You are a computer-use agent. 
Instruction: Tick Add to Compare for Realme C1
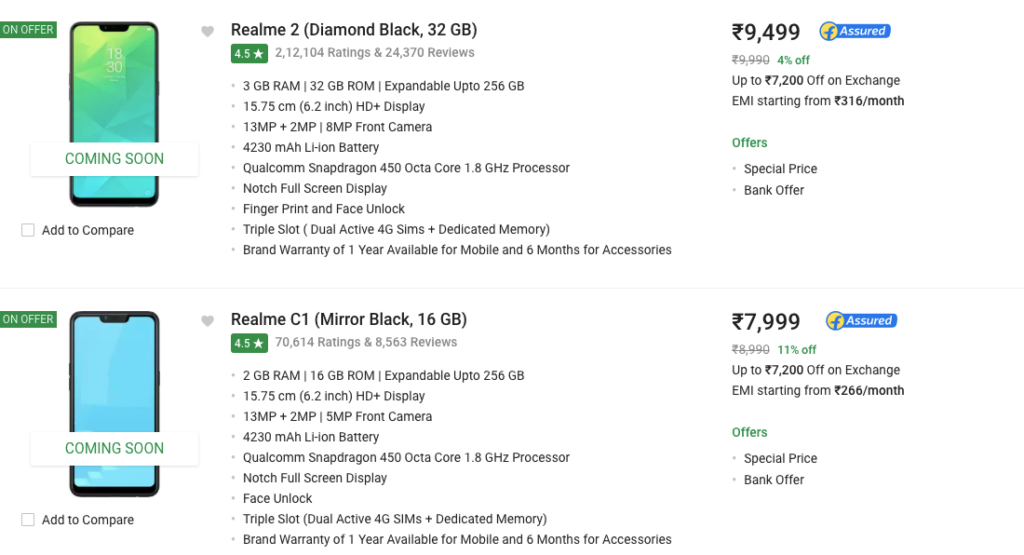(x=28, y=520)
